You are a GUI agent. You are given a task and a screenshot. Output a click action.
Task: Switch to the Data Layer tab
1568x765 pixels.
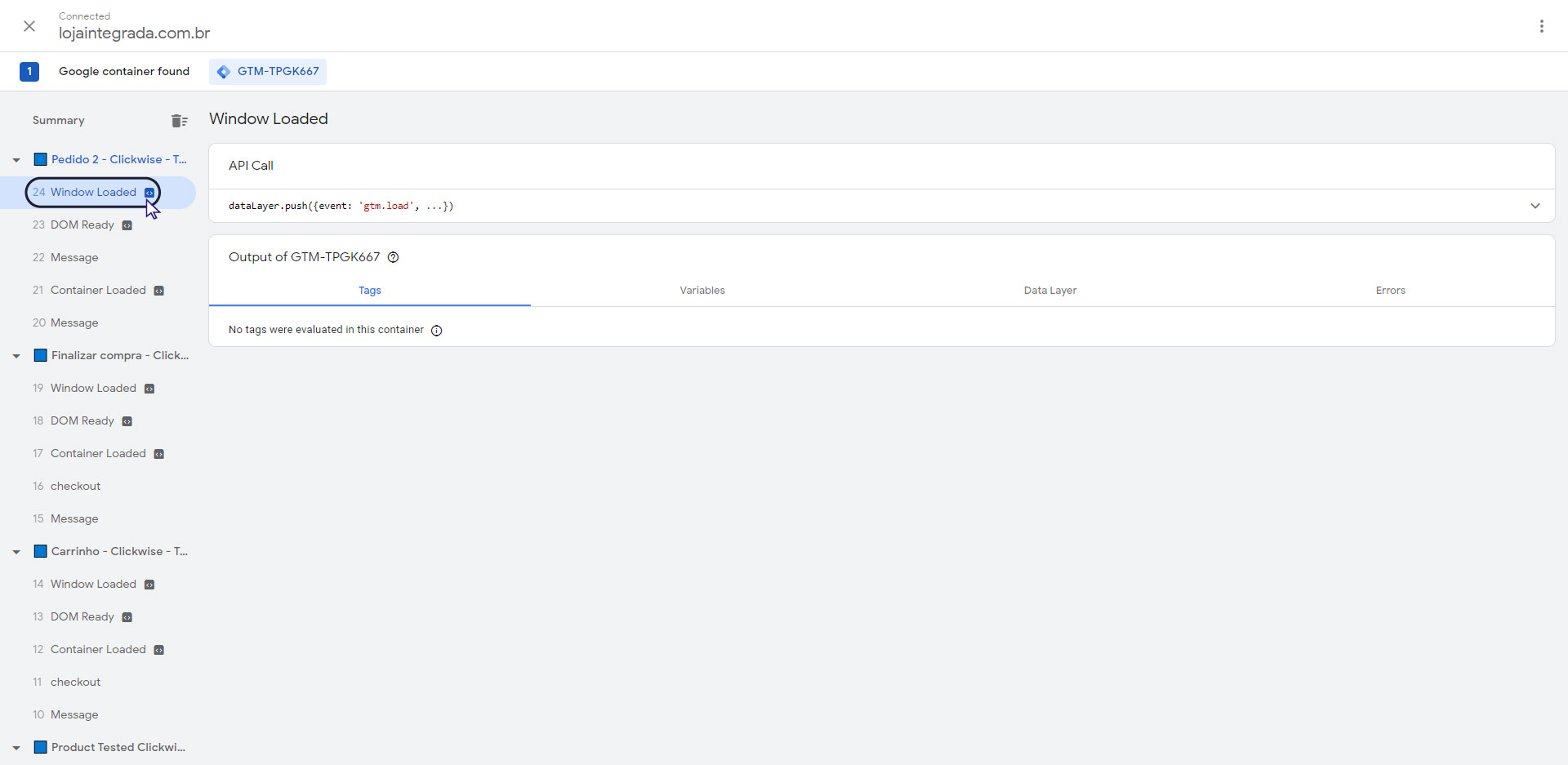pyautogui.click(x=1049, y=291)
